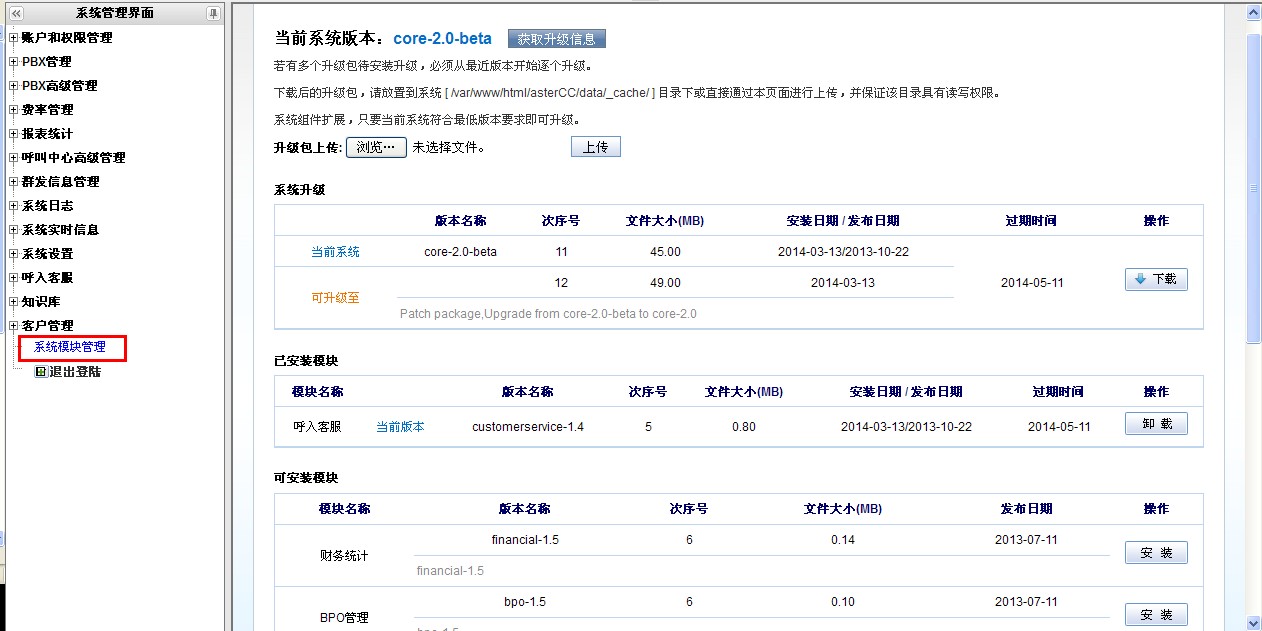Expand the 账户和权限管理 tree node
The image size is (1262, 631).
point(13,38)
